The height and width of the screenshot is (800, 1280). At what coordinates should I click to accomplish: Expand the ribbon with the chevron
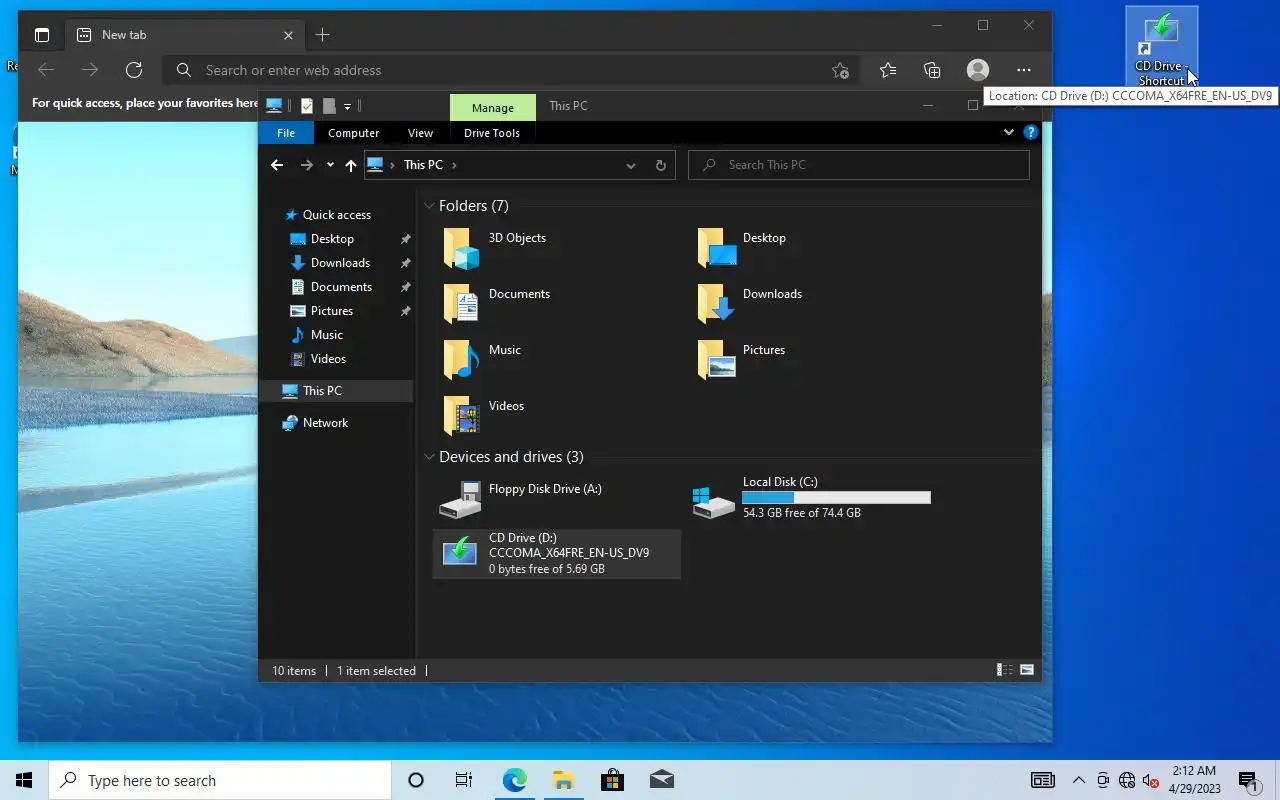click(1008, 132)
